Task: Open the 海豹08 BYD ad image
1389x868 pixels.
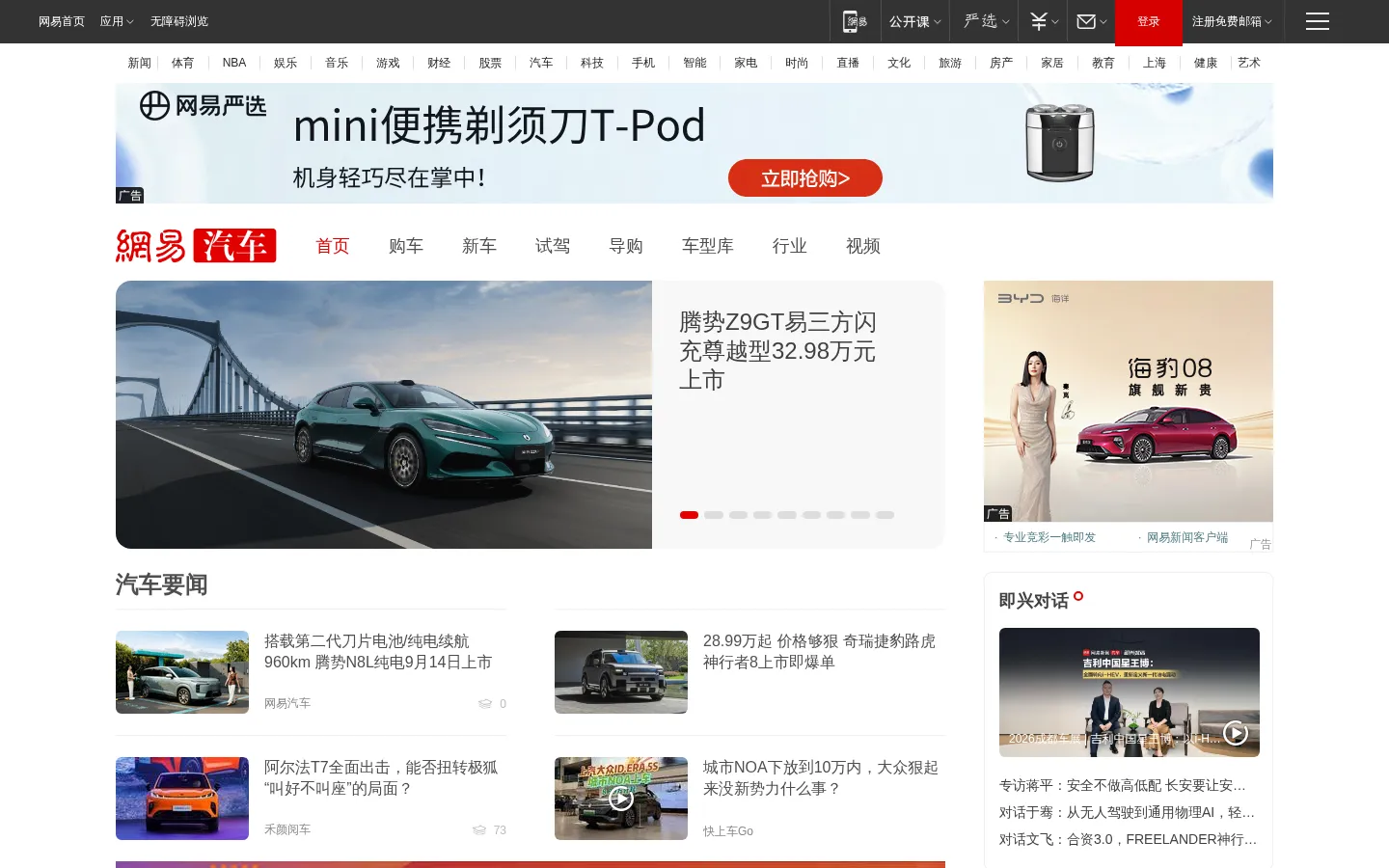Action: 1129,401
